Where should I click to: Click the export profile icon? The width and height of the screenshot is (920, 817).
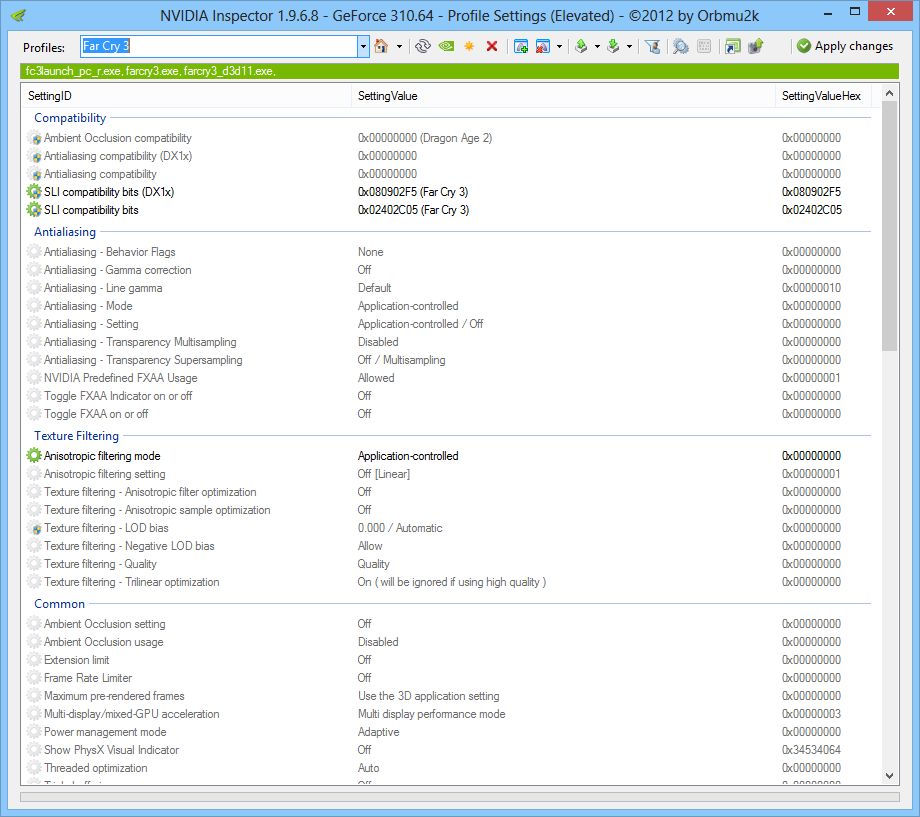click(x=581, y=46)
